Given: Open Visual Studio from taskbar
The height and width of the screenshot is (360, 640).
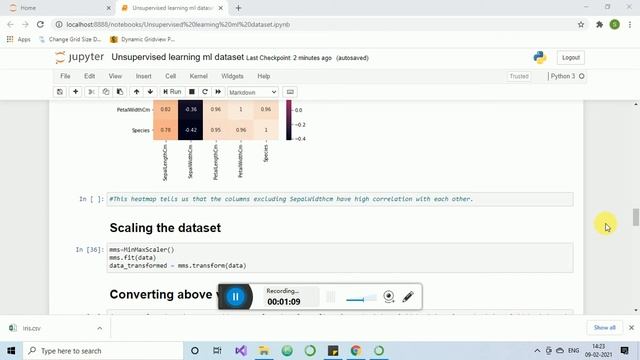Looking at the screenshot, I should (x=241, y=351).
